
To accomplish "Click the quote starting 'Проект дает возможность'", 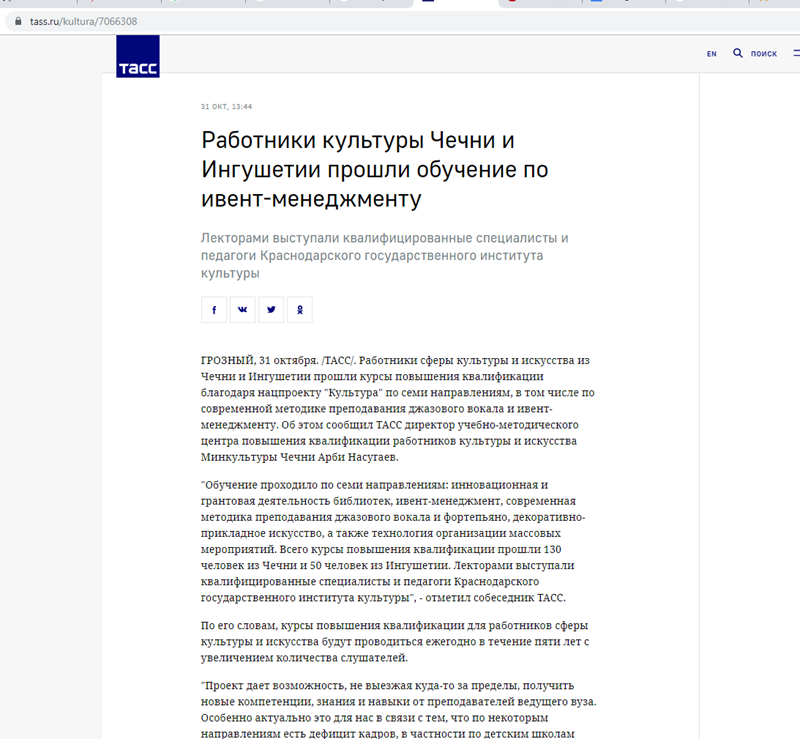I will click(398, 709).
